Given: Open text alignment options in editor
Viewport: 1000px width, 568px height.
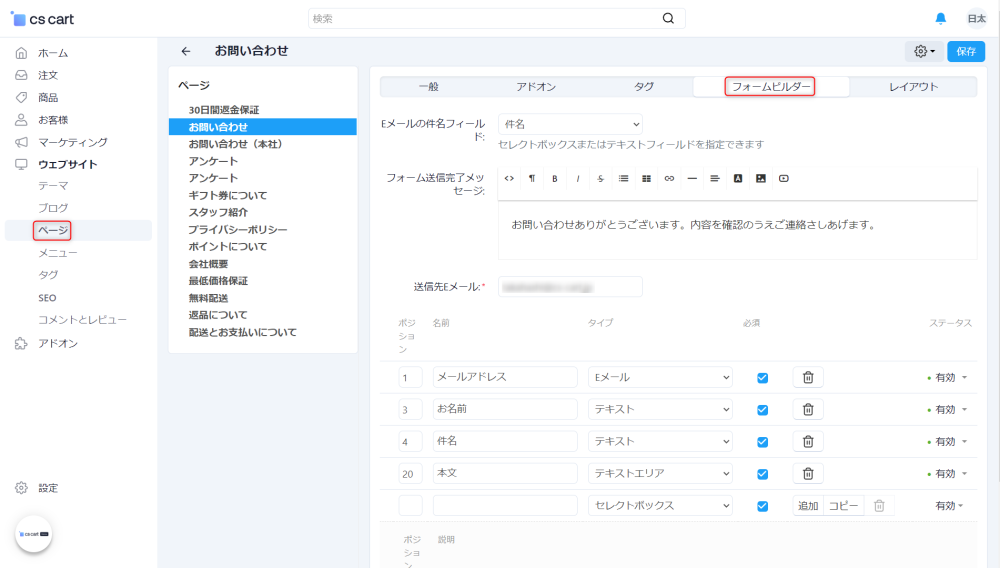Looking at the screenshot, I should [x=715, y=178].
